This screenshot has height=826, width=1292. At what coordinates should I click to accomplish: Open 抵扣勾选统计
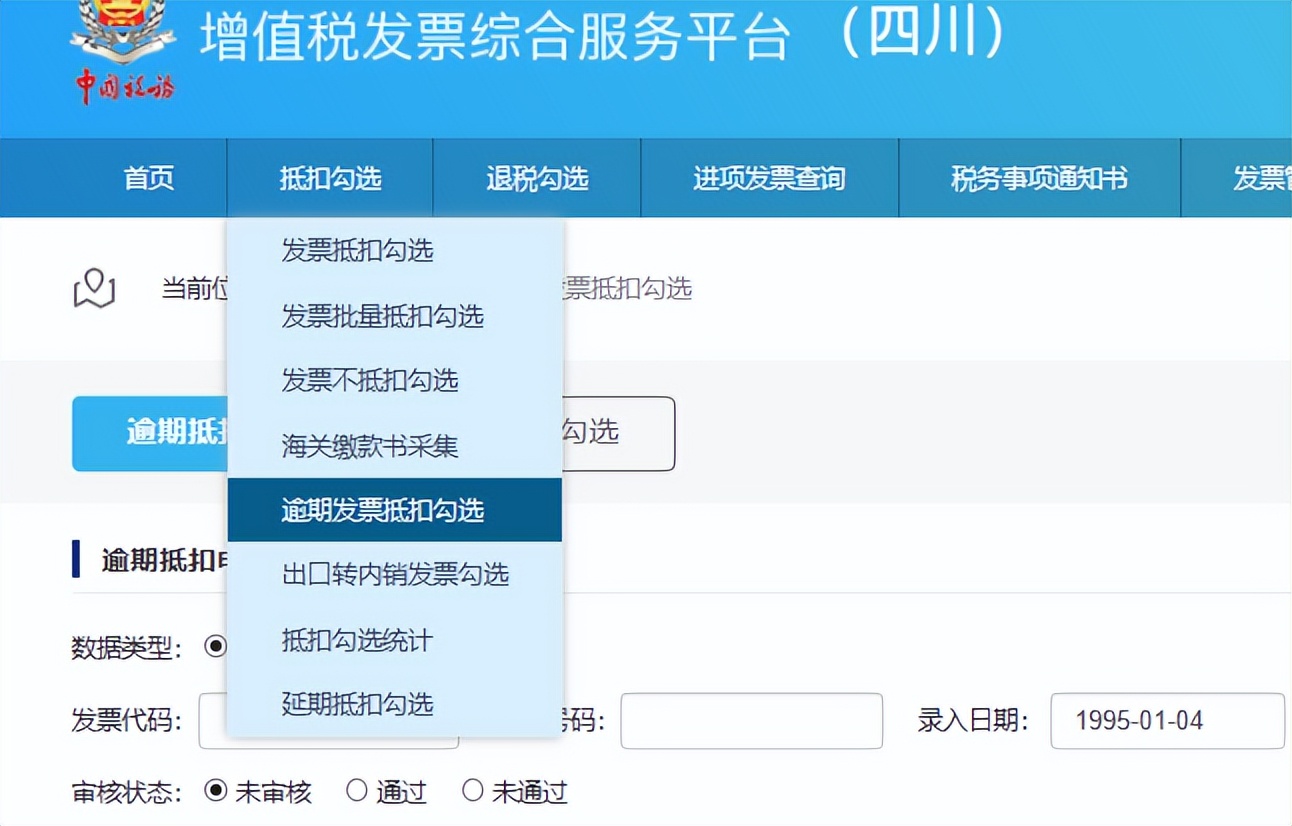click(x=358, y=641)
